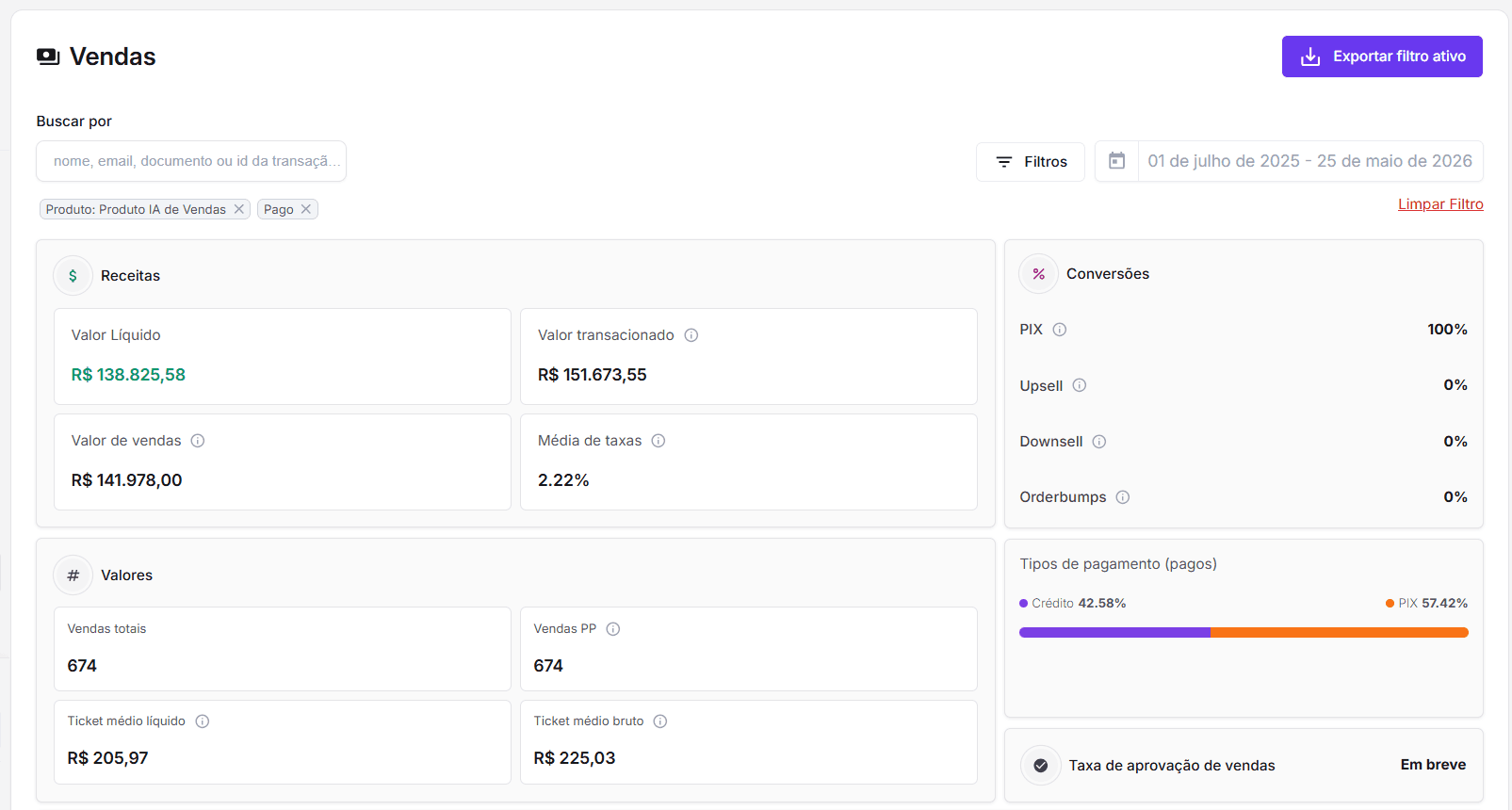The height and width of the screenshot is (810, 1512).
Task: Click info icon next to Downsell
Action: tap(1099, 442)
